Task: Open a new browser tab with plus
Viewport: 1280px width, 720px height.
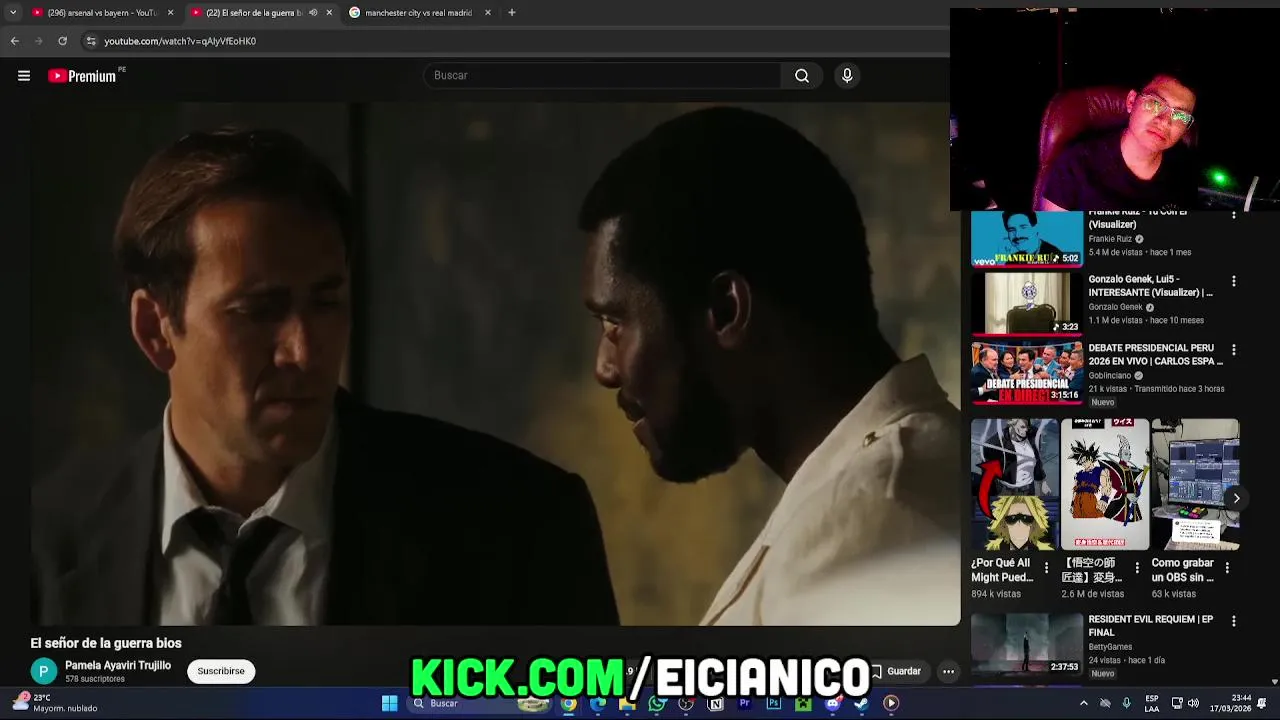Action: pyautogui.click(x=511, y=13)
